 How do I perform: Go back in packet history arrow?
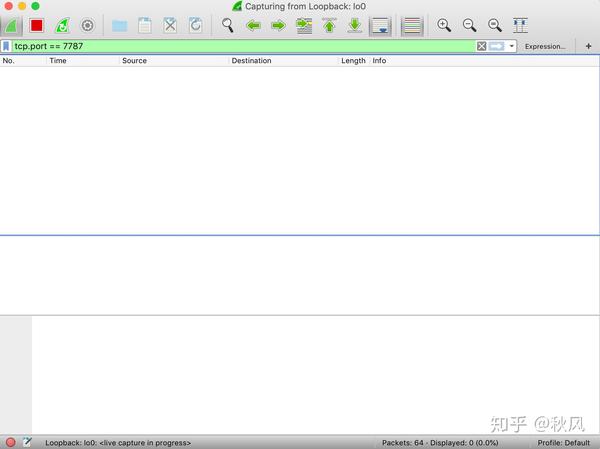coord(253,26)
